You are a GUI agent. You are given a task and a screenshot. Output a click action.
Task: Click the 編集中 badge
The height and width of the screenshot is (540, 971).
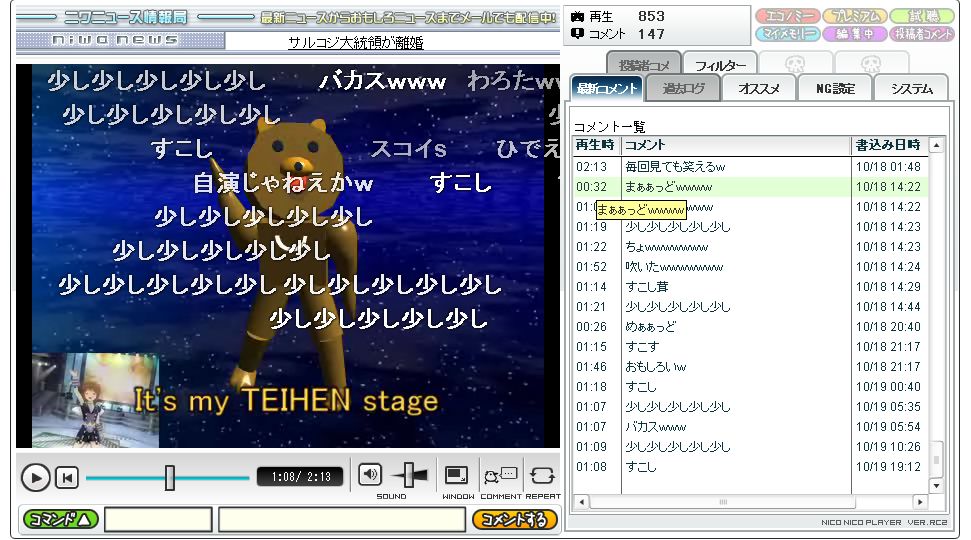pyautogui.click(x=855, y=34)
